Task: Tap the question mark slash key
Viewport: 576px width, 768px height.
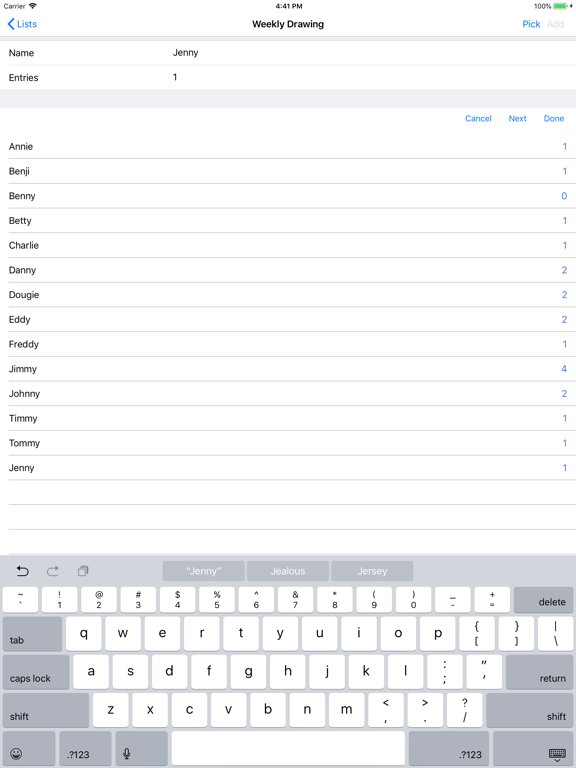Action: (464, 710)
